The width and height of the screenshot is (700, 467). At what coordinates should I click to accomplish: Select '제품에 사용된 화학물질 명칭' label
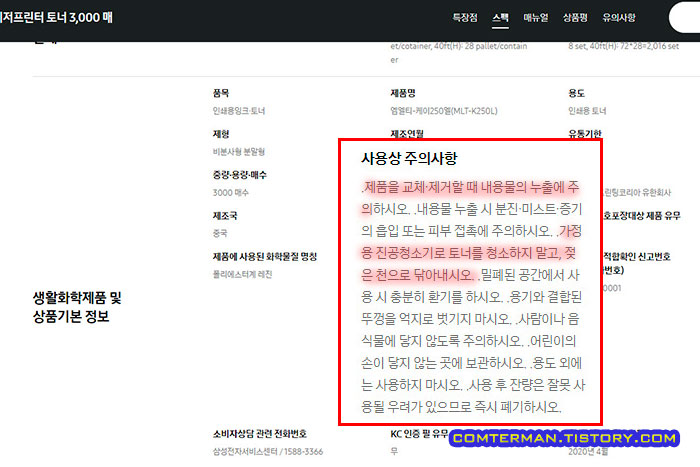tap(265, 257)
